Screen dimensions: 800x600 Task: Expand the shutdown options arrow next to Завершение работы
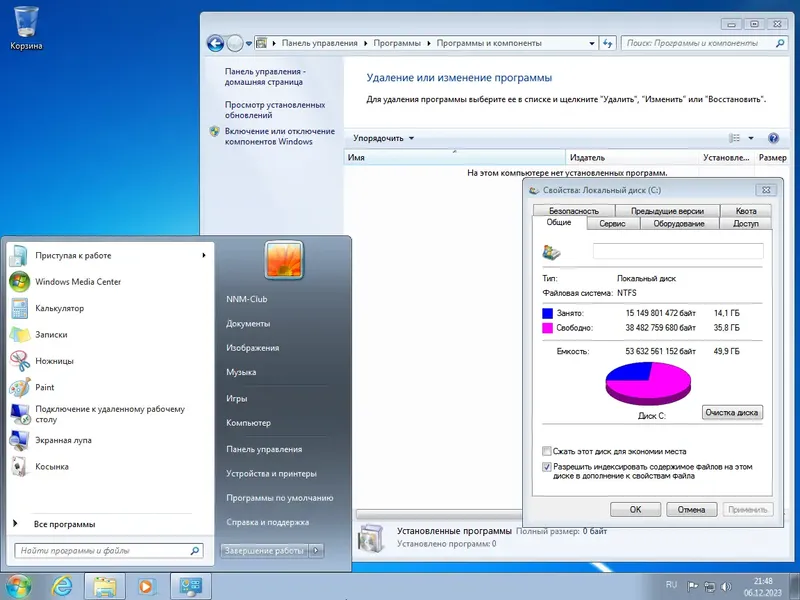(318, 549)
